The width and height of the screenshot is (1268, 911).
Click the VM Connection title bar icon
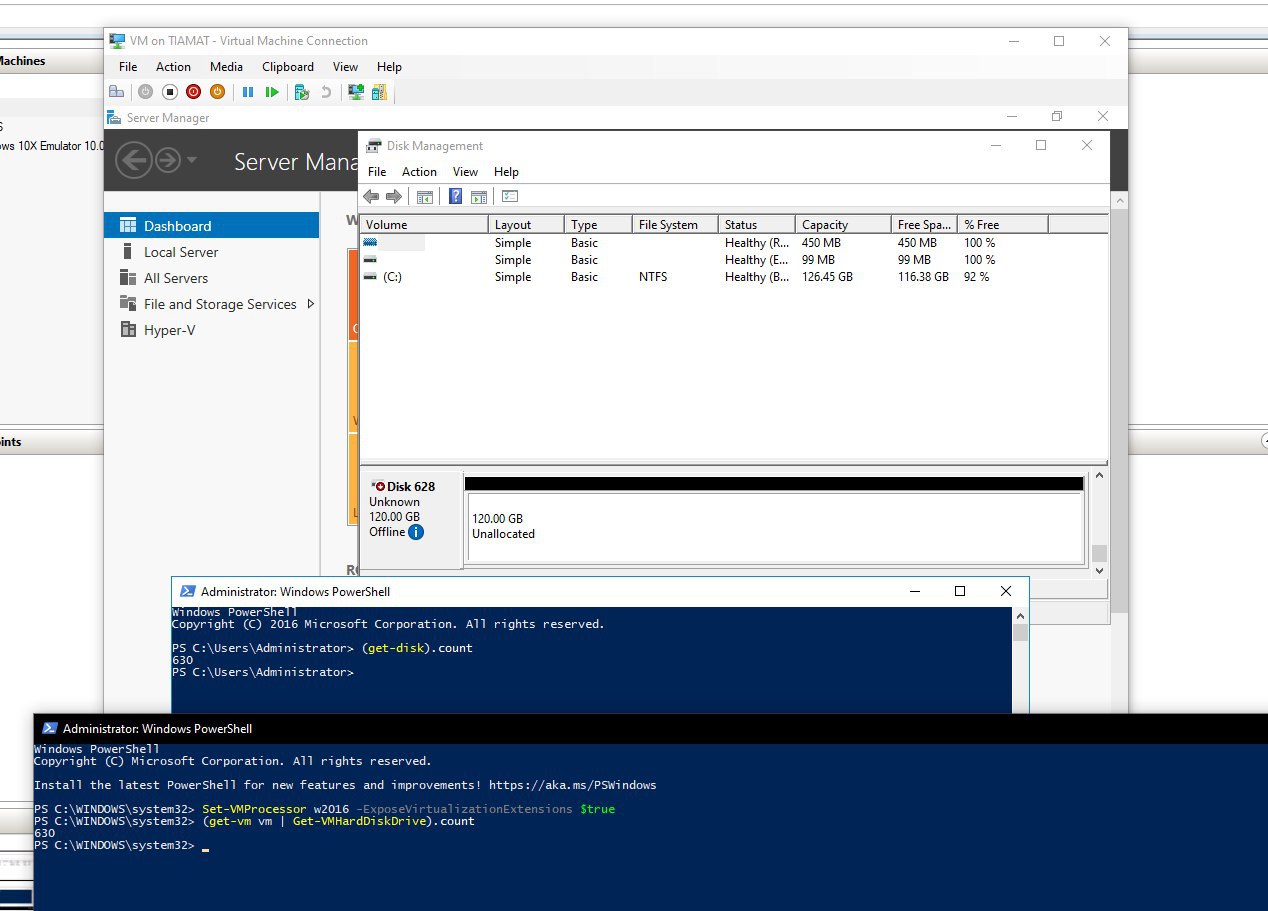tap(116, 41)
